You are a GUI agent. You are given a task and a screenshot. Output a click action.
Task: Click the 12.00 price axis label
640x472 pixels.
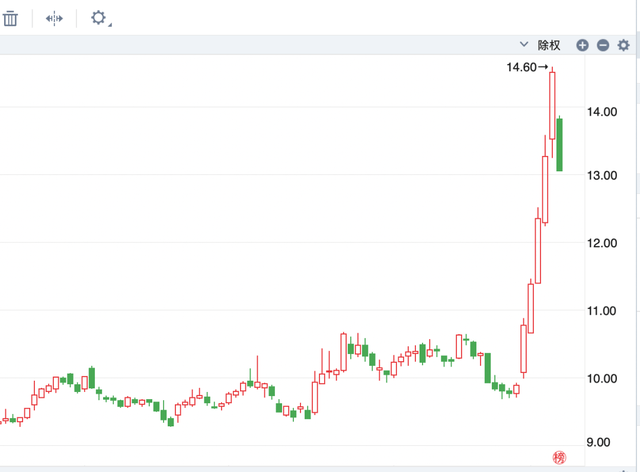click(602, 243)
